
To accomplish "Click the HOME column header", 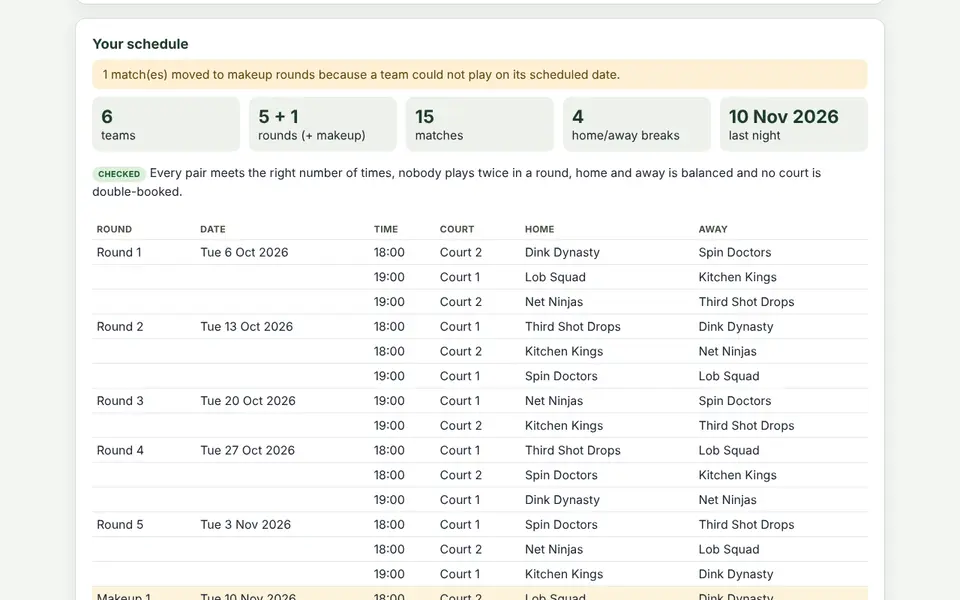I will coord(539,229).
